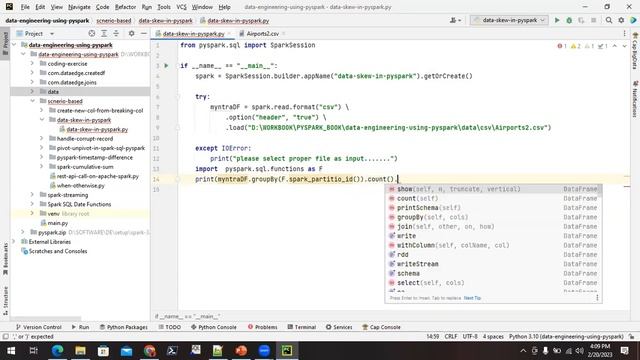640x360 pixels.
Task: Open Microsoft Edge from taskbar
Action: [x=58, y=351]
